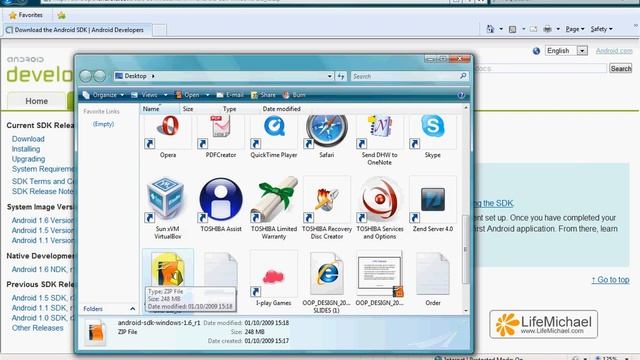
Task: Open the Views dropdown arrow
Action: (165, 95)
